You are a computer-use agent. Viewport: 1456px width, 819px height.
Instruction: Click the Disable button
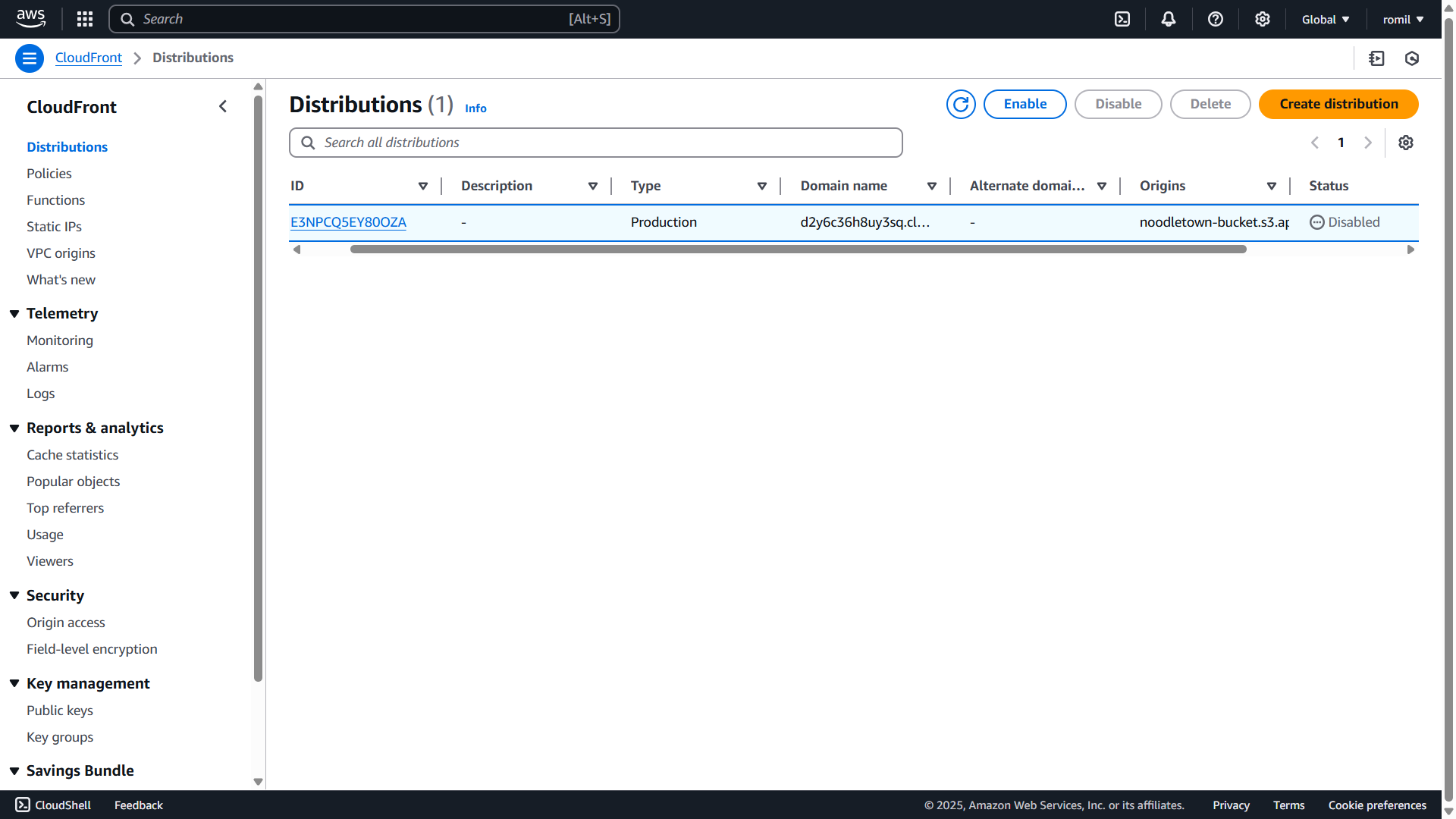pos(1119,104)
